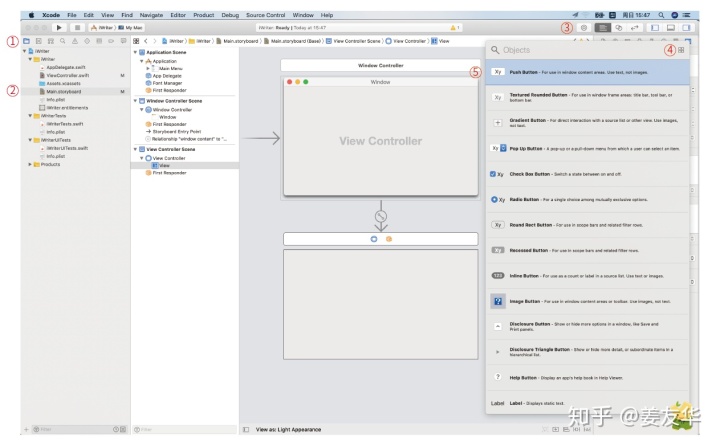Collapse the iWriterTests folder

(30, 116)
